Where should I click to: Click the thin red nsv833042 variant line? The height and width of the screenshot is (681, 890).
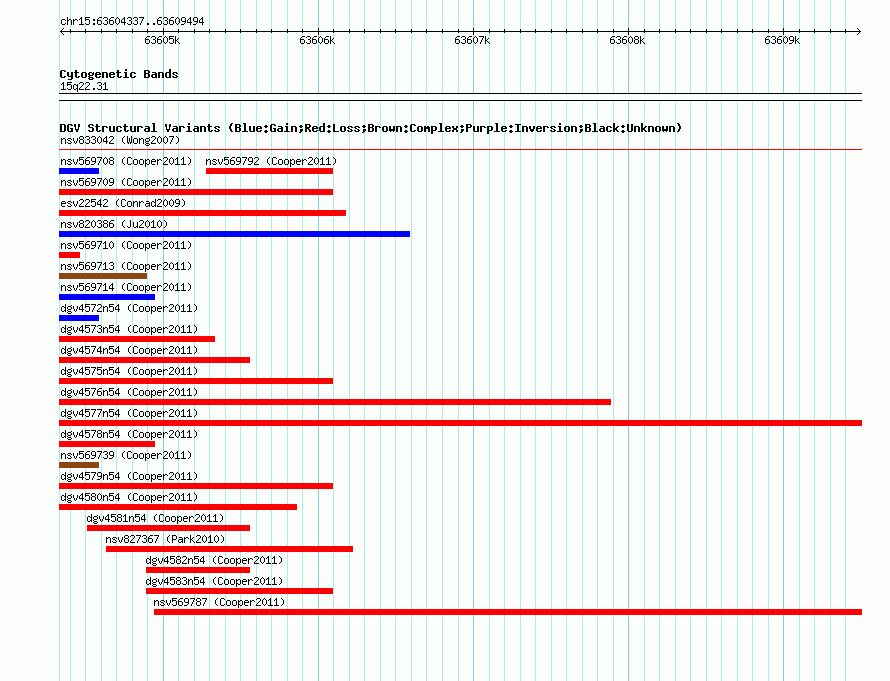(x=460, y=150)
